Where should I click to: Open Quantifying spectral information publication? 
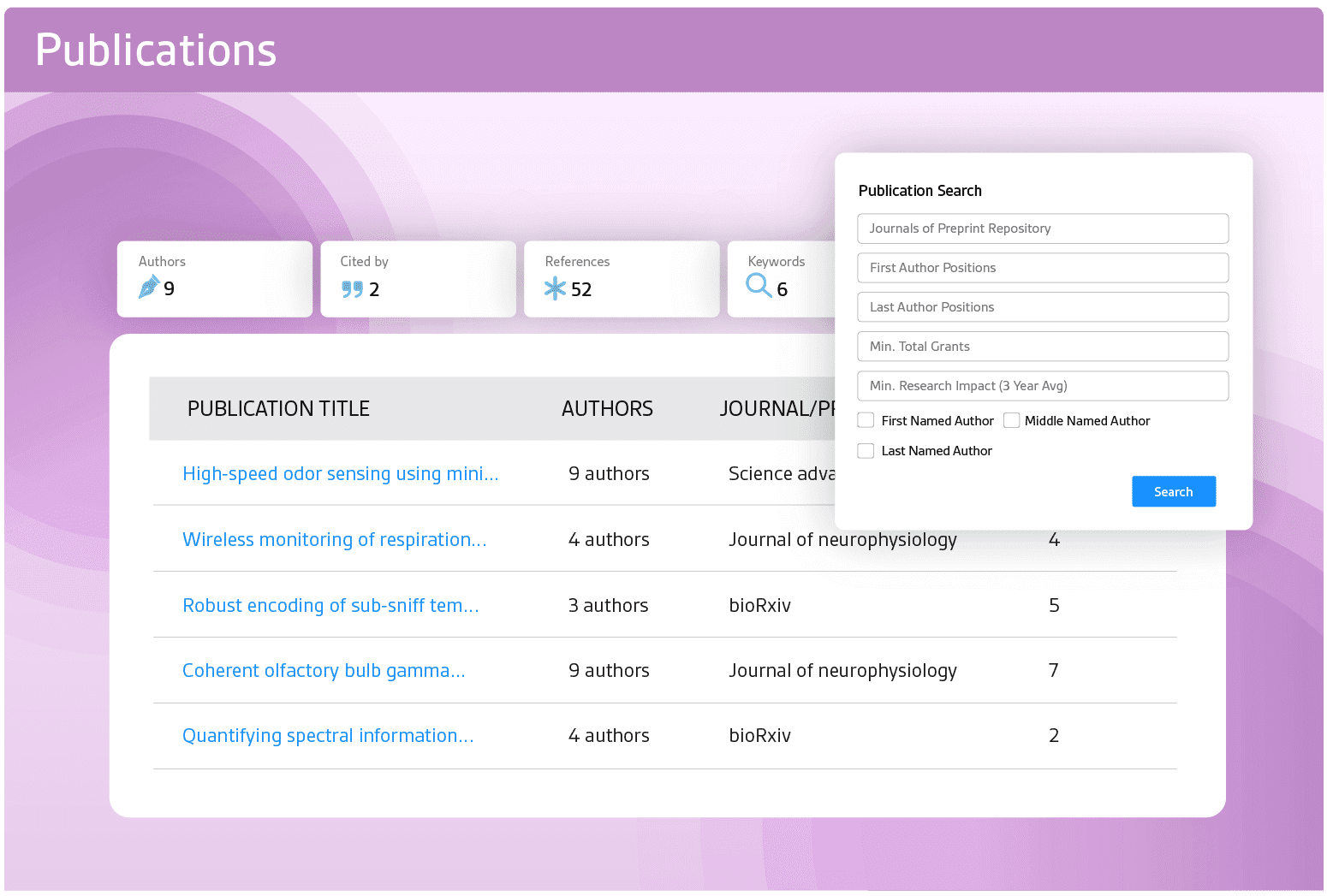pos(328,736)
